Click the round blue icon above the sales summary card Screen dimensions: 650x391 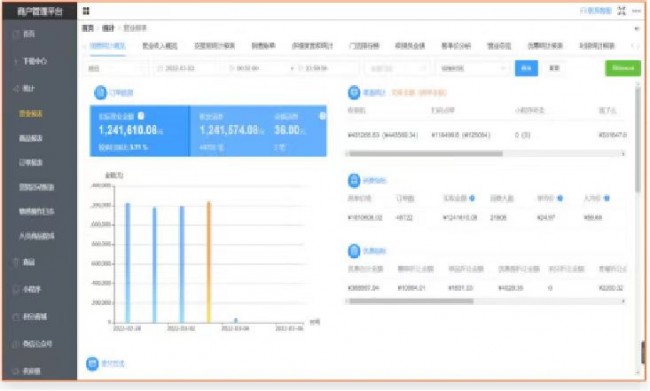[x=100, y=92]
